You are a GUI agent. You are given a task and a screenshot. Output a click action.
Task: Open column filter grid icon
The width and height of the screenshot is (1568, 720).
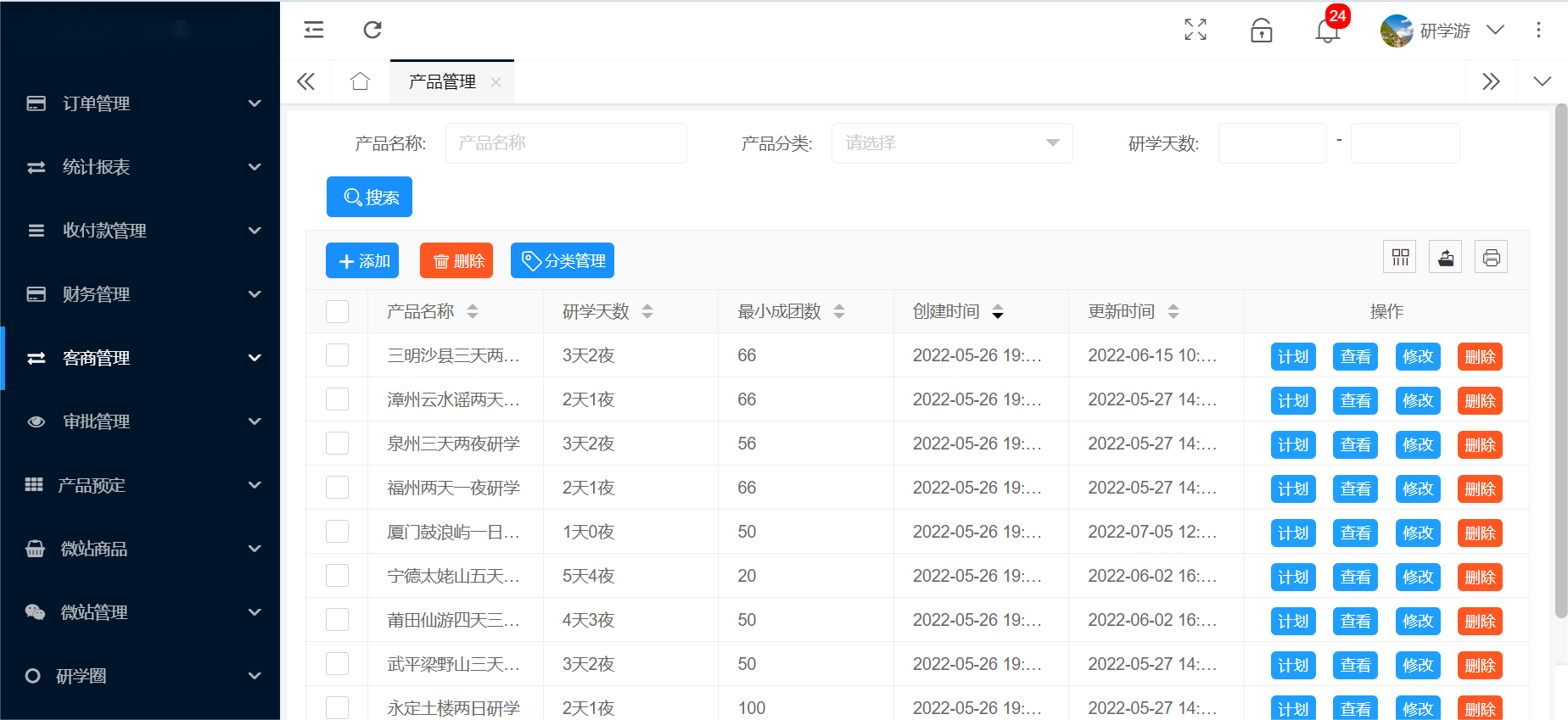pos(1400,257)
